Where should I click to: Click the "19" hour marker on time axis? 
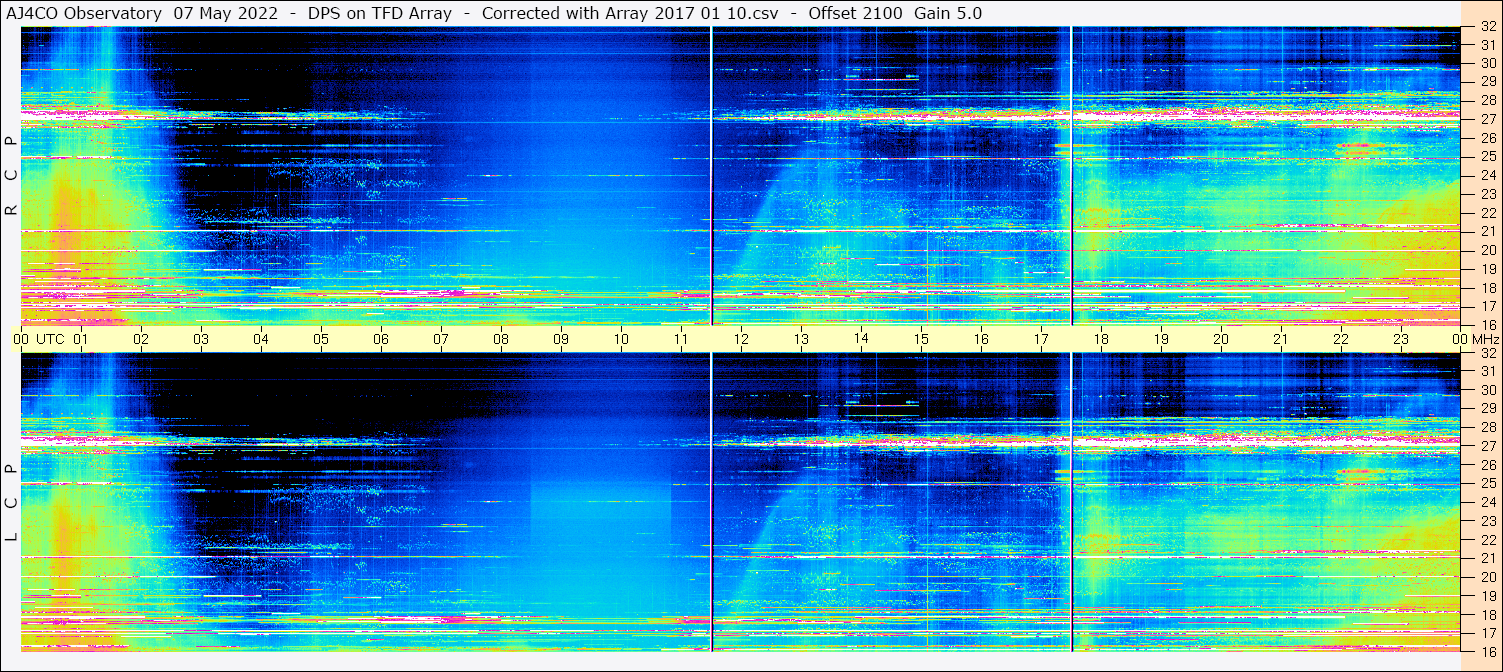click(1161, 339)
